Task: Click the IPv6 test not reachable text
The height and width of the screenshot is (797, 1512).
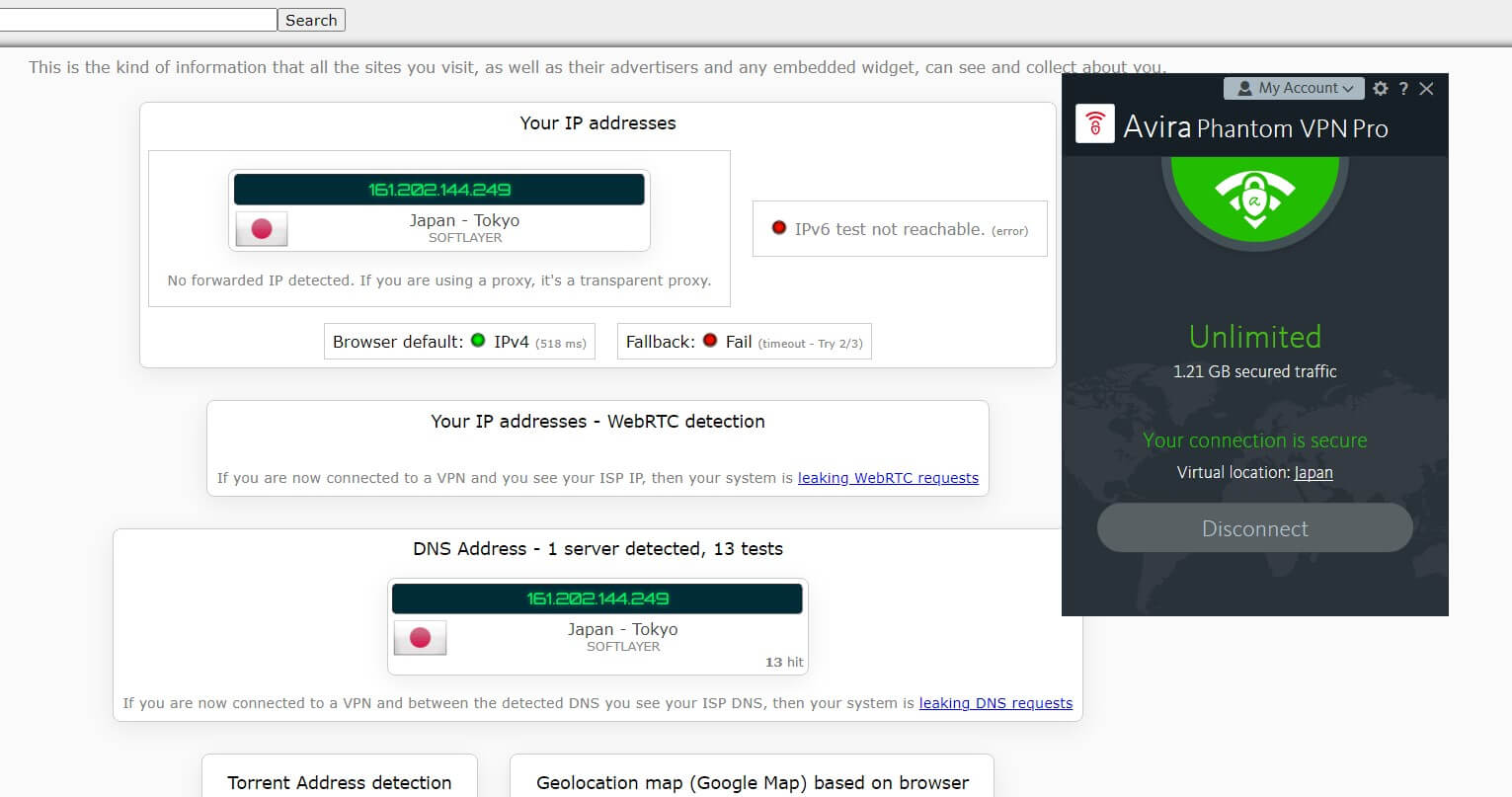Action: [x=890, y=229]
